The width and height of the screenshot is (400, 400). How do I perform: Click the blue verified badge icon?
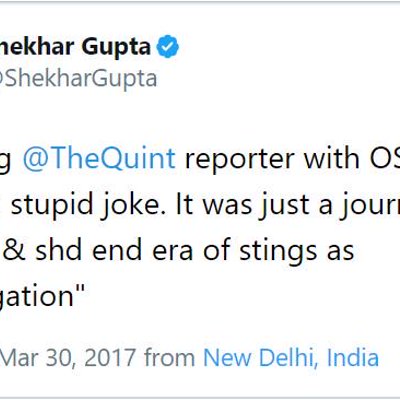pyautogui.click(x=168, y=47)
